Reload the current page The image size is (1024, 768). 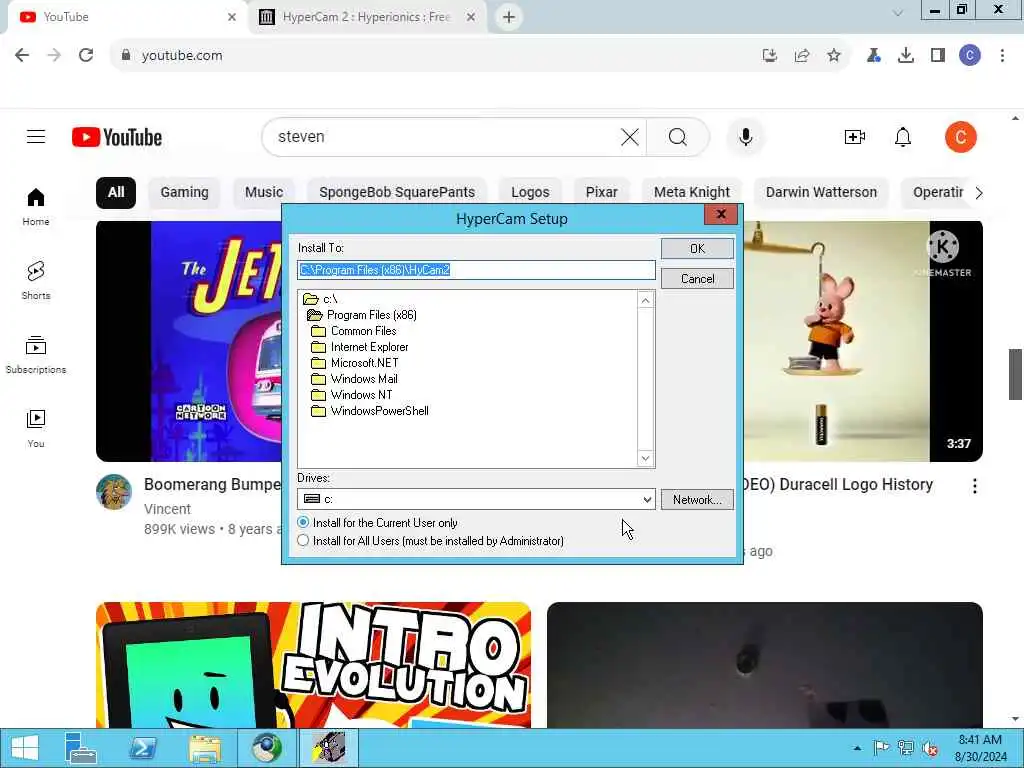click(86, 56)
